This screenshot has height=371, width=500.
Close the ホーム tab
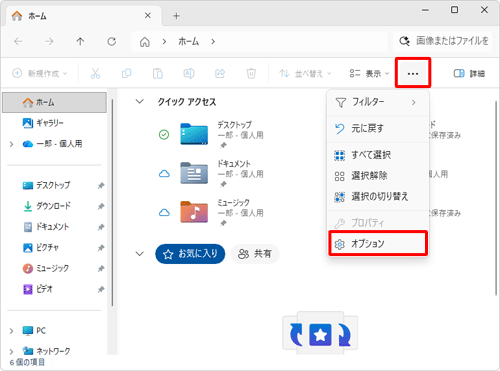click(148, 16)
